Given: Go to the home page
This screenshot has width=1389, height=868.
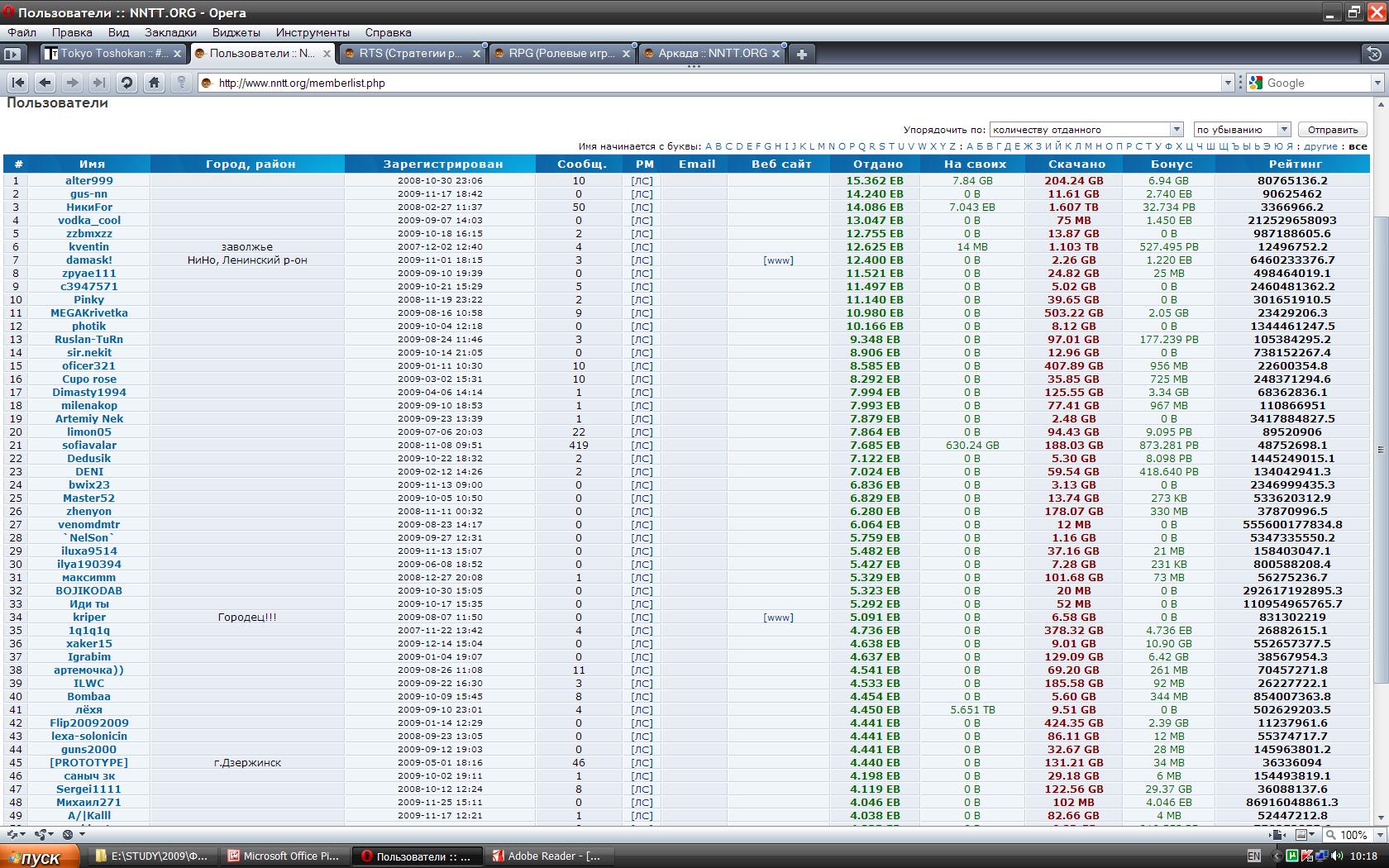Looking at the screenshot, I should 154,83.
